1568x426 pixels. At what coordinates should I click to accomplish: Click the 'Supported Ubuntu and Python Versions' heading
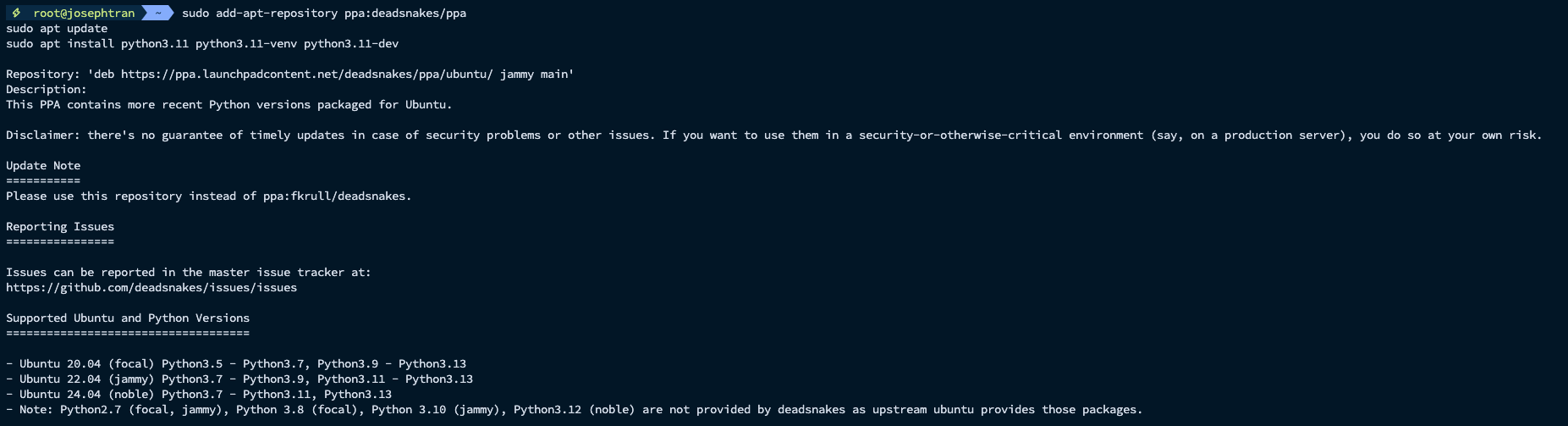click(x=128, y=318)
